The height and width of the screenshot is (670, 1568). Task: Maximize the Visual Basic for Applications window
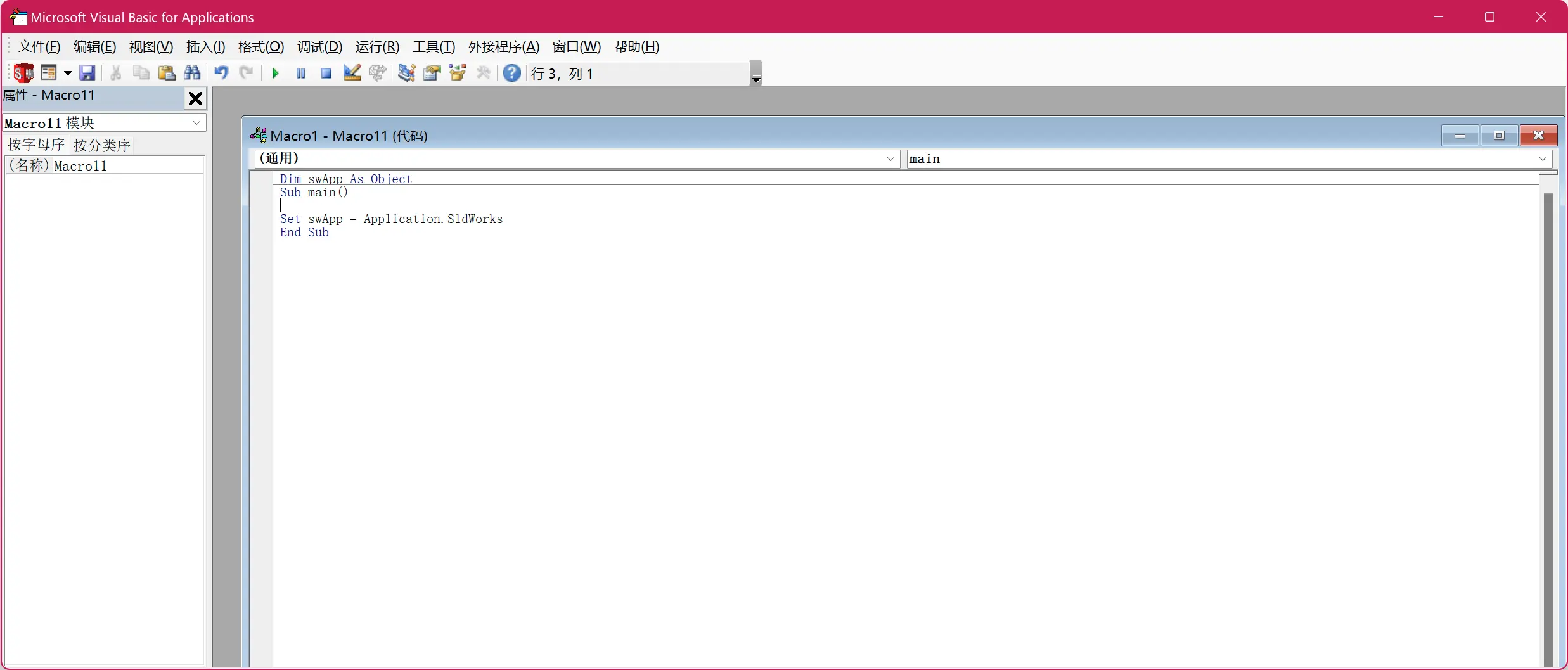(1490, 17)
